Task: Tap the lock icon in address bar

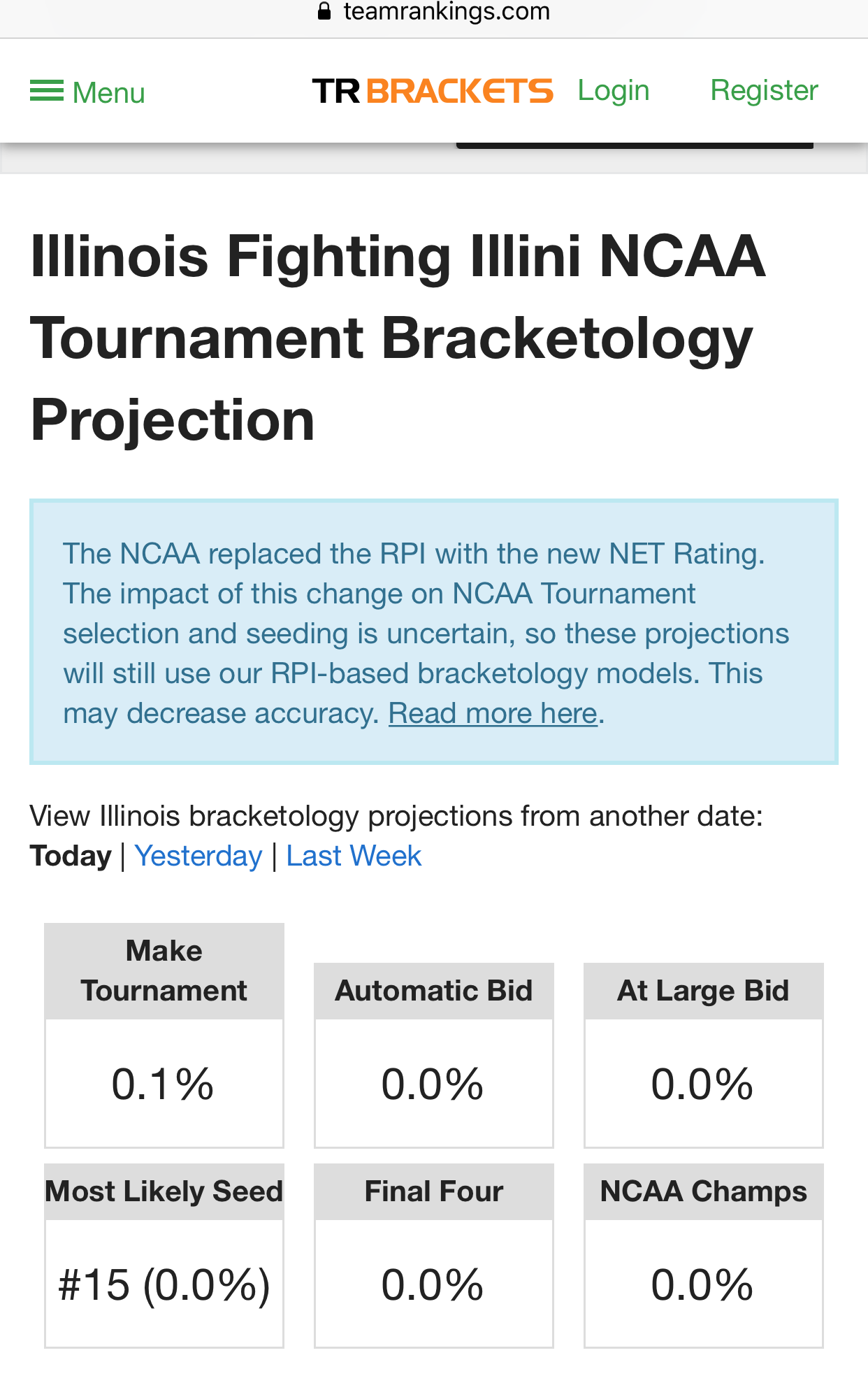Action: (324, 11)
